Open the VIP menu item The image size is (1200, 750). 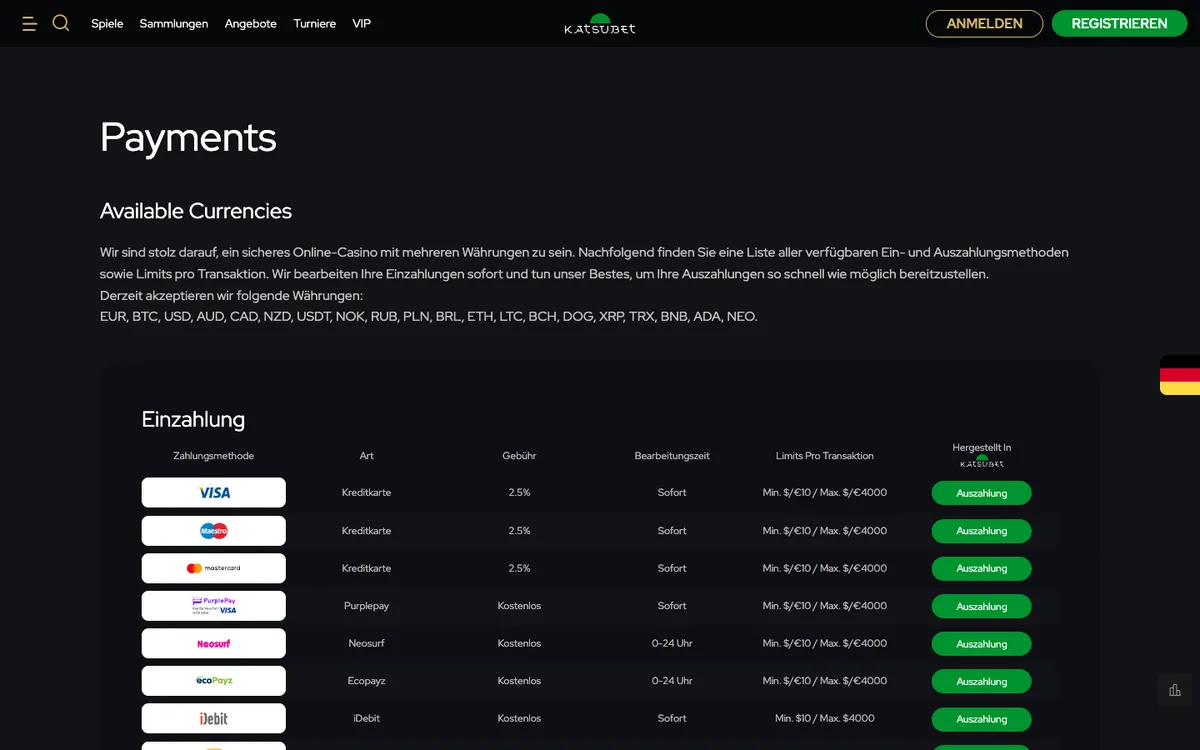pos(362,24)
